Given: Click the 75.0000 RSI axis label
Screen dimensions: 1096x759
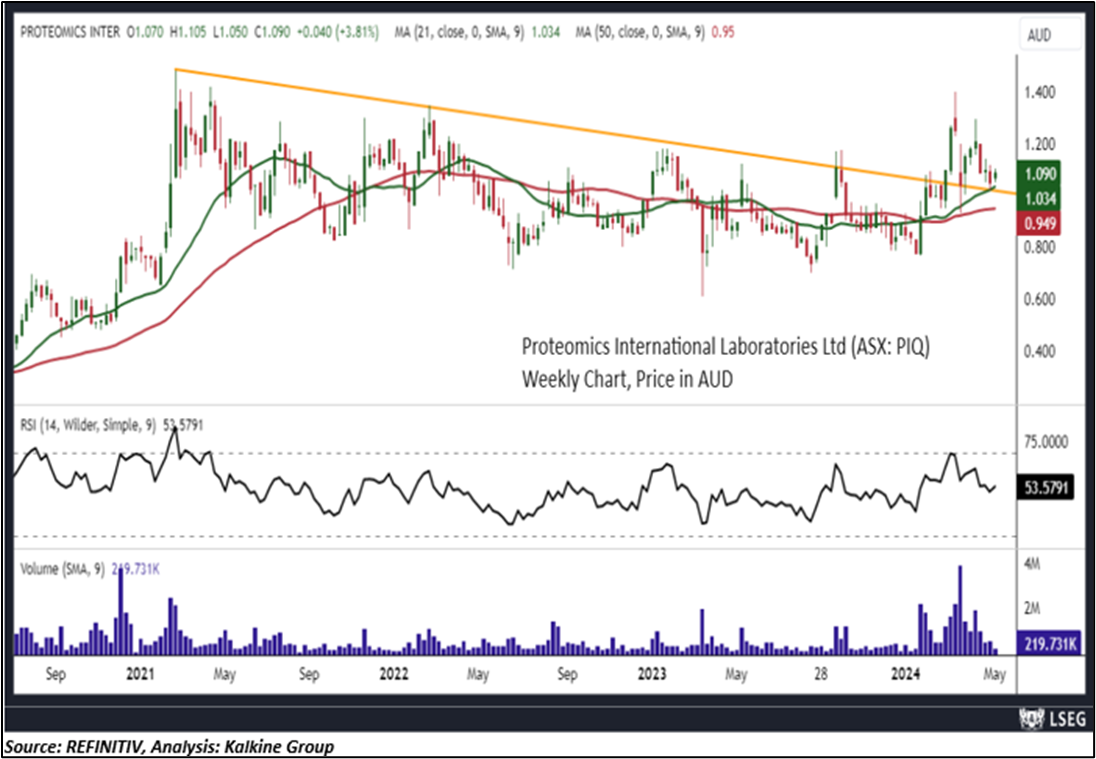Looking at the screenshot, I should (1047, 442).
